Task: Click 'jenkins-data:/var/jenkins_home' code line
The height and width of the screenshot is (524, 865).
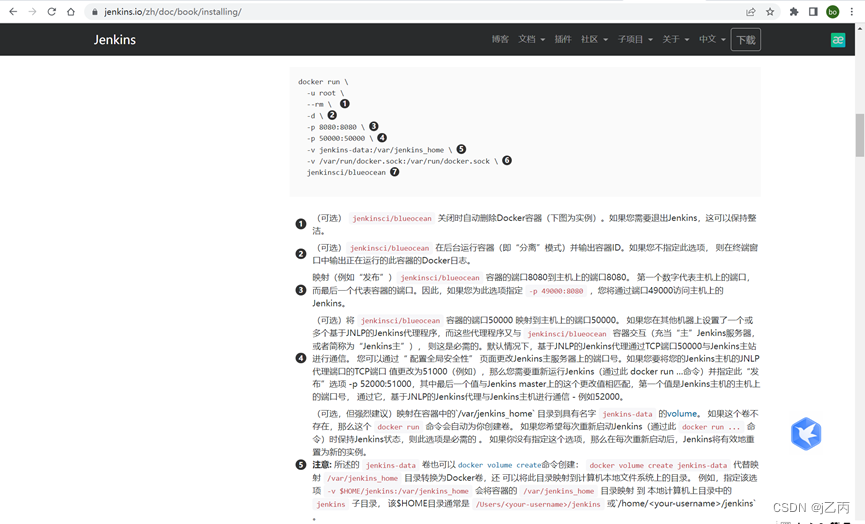Action: click(x=380, y=150)
